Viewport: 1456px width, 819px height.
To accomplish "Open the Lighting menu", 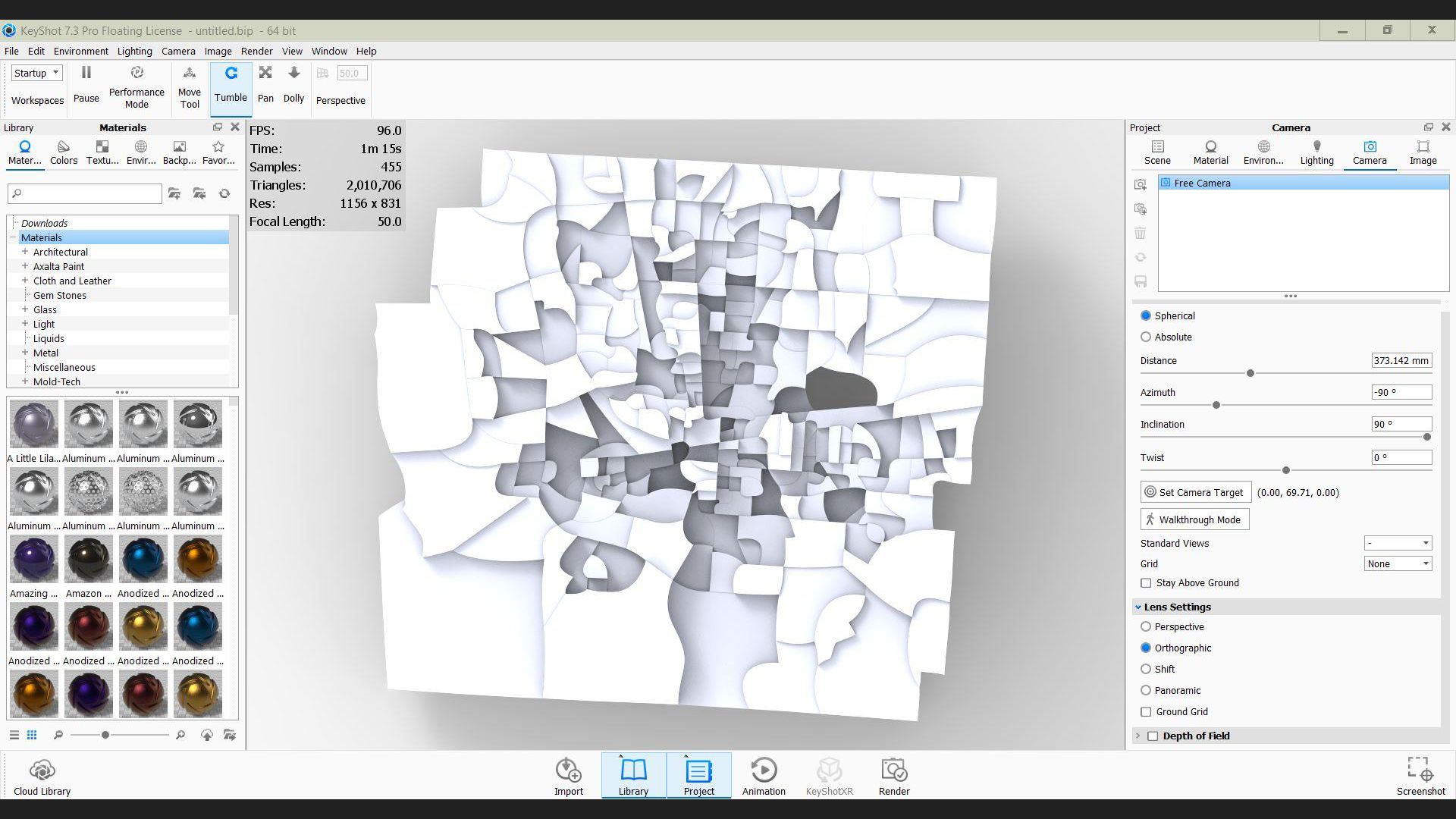I will 134,52.
